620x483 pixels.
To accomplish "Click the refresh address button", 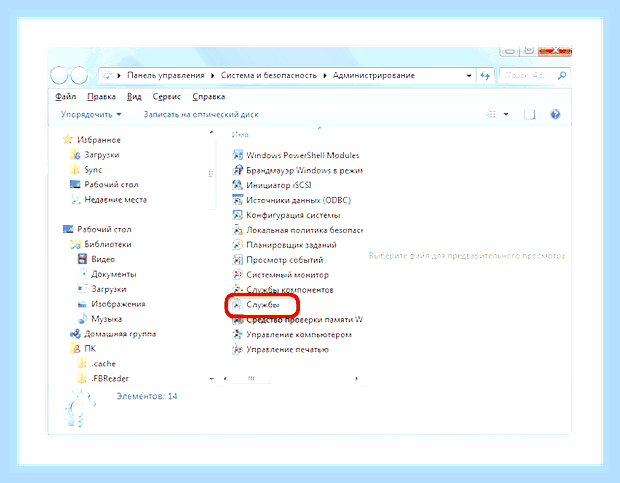I will [485, 75].
